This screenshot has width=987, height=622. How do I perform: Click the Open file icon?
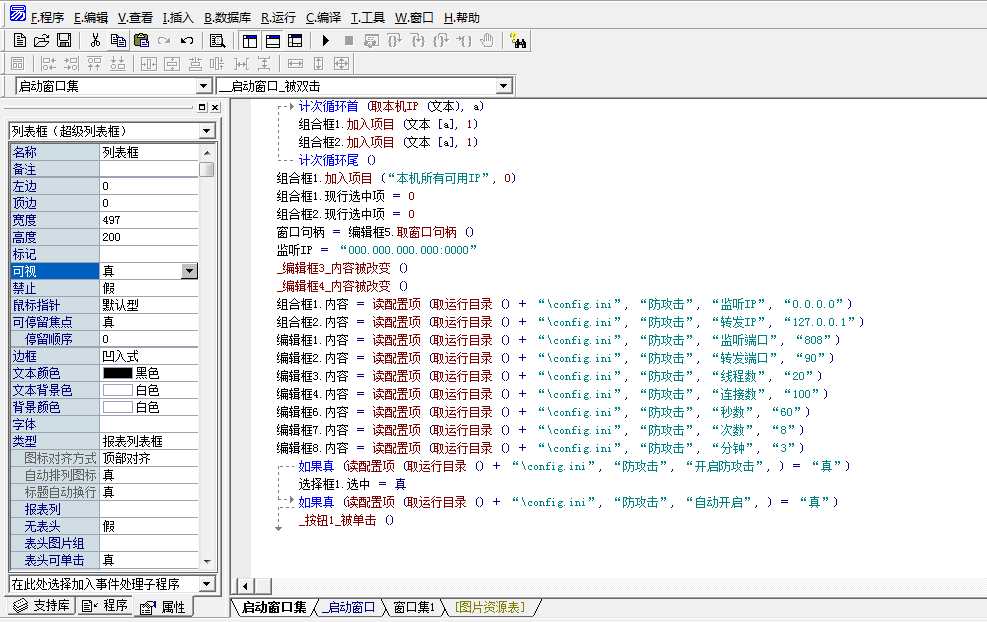click(44, 39)
